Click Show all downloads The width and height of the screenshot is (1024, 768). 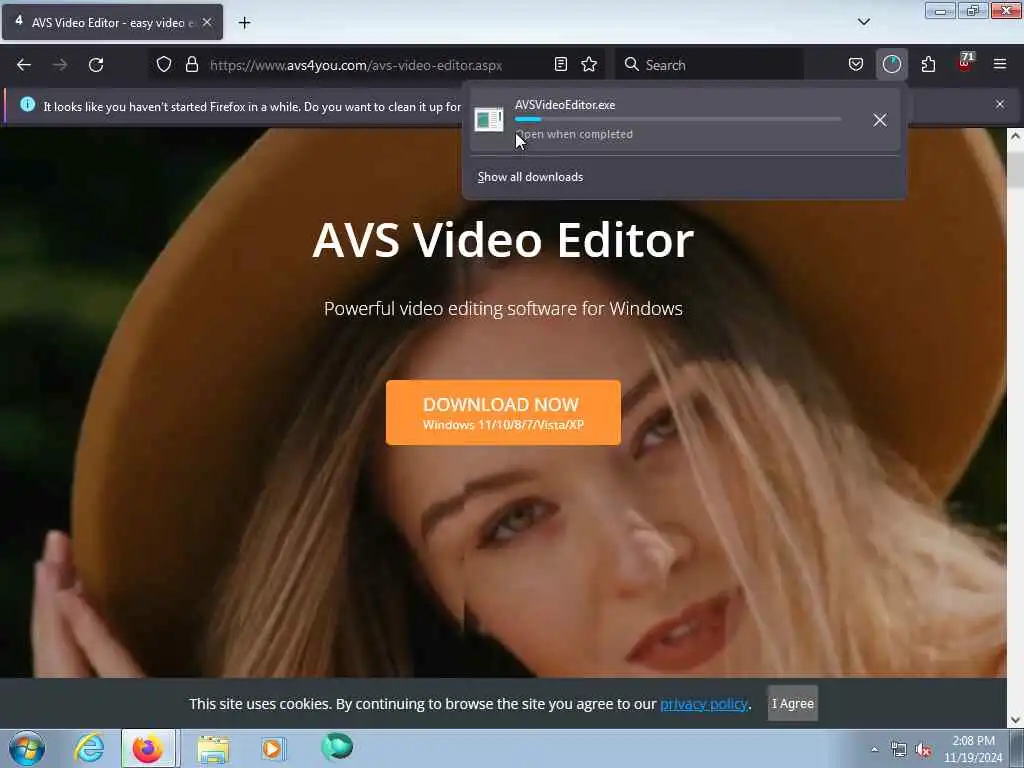click(x=530, y=177)
